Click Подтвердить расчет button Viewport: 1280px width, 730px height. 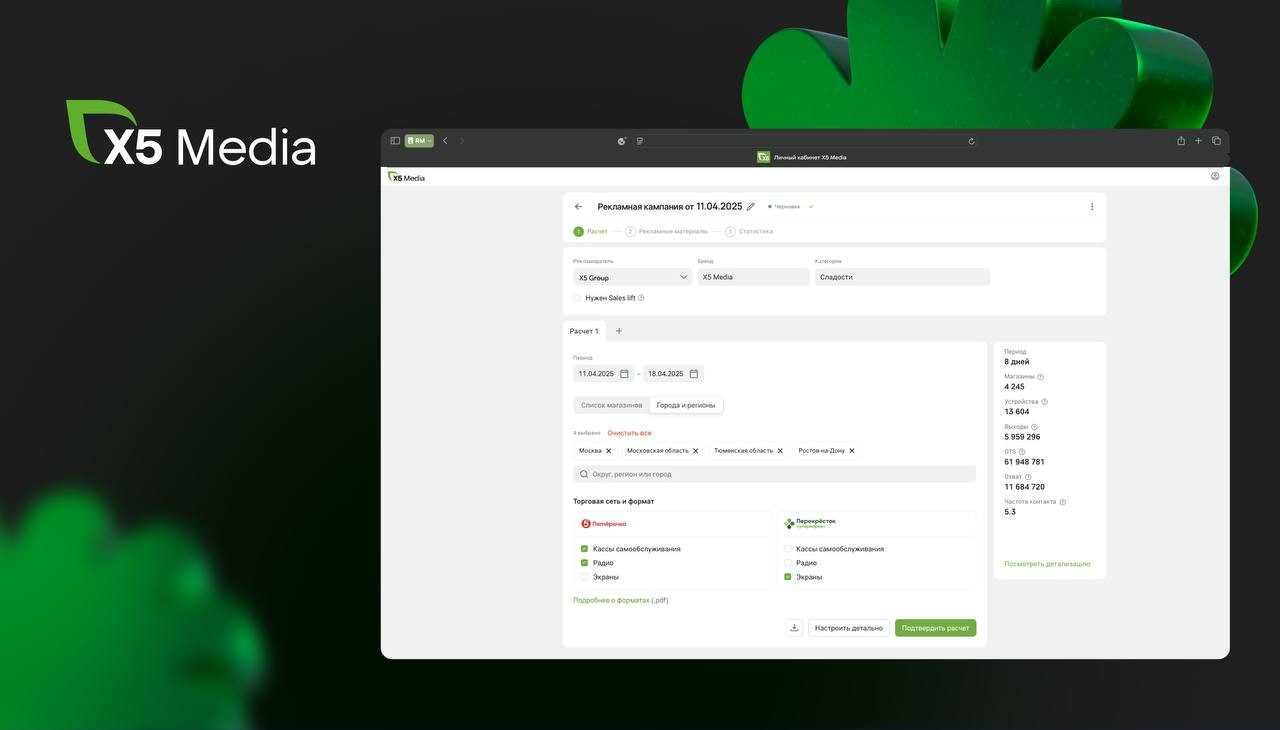coord(936,628)
